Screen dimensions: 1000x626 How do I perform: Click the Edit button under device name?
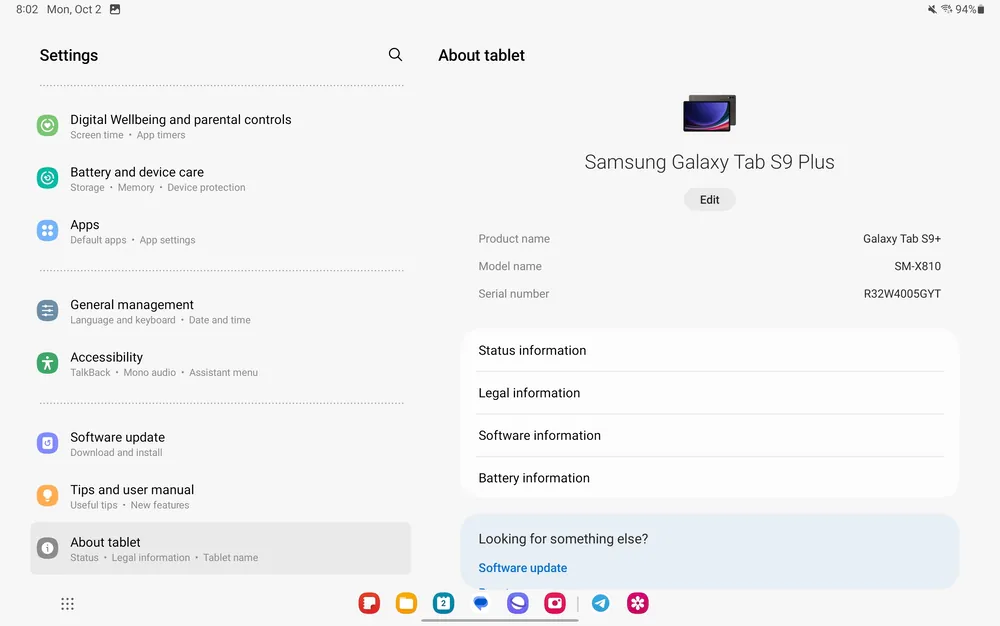point(709,200)
